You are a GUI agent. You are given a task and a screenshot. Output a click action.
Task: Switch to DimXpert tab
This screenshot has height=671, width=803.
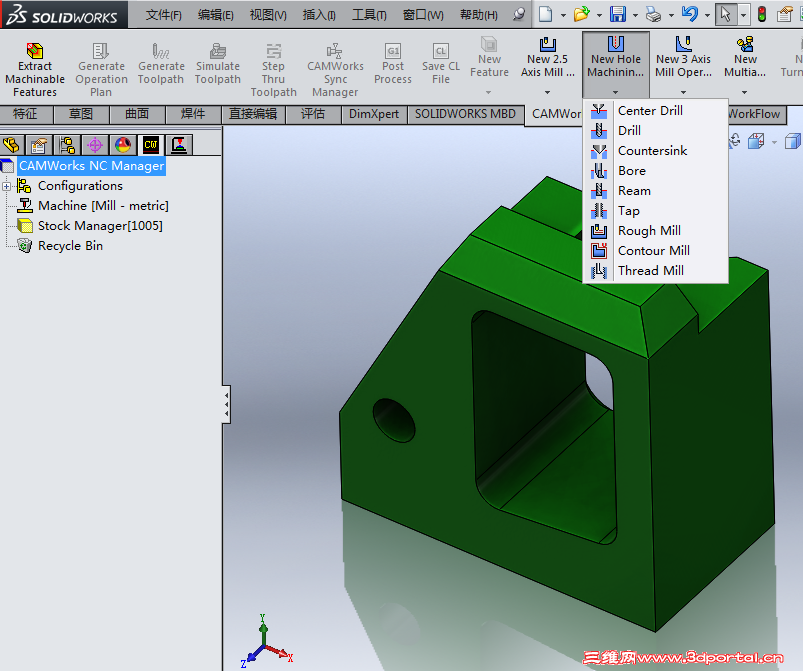pyautogui.click(x=374, y=114)
